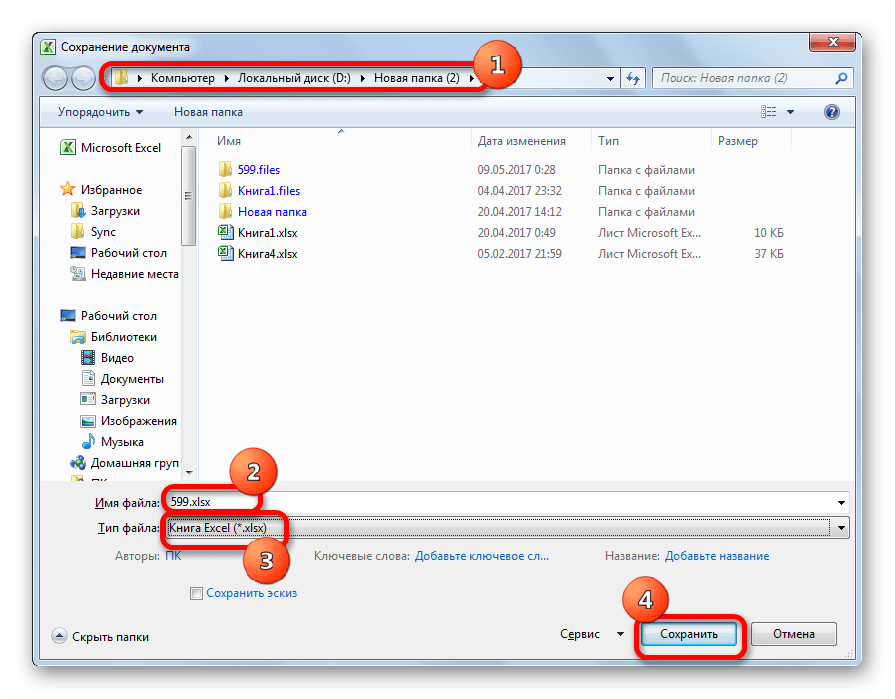Click Локальный диск (D:) in the path
Image resolution: width=895 pixels, height=699 pixels.
(294, 78)
